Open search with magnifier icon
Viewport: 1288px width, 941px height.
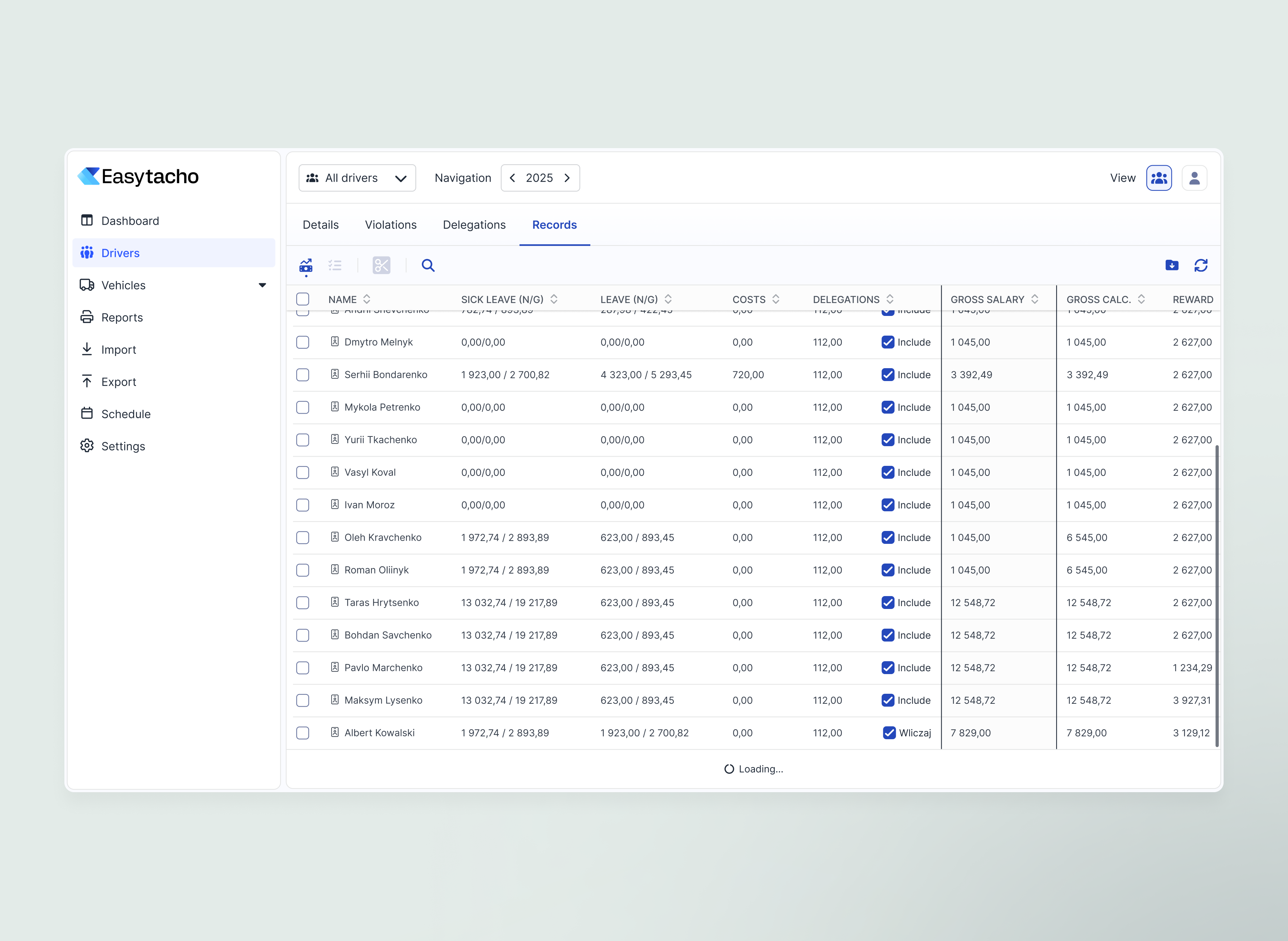click(x=428, y=265)
